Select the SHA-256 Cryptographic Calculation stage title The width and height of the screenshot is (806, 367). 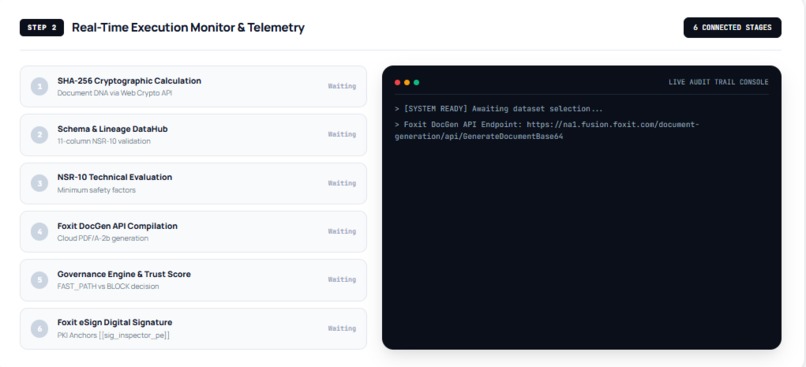pyautogui.click(x=129, y=81)
